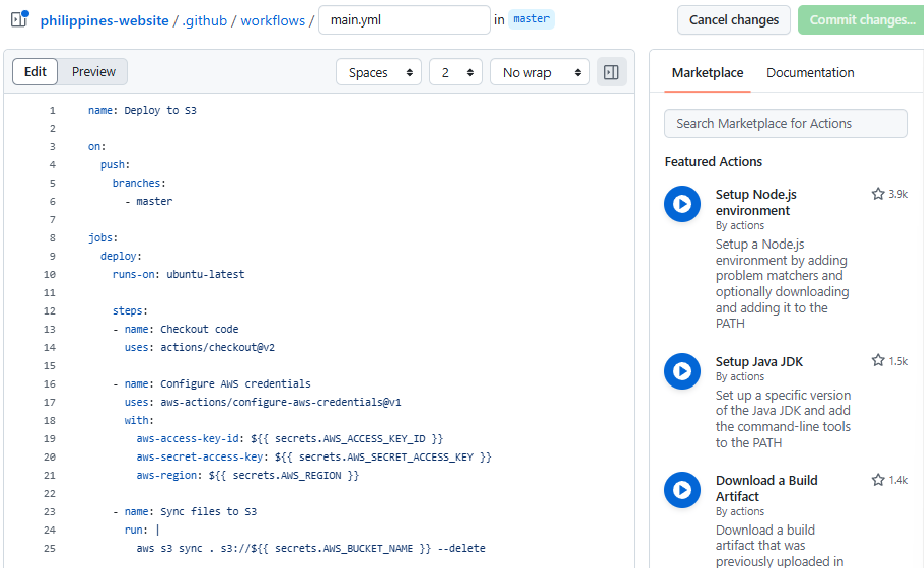Click the Download a Build Artifact icon
Image resolution: width=924 pixels, height=568 pixels.
pos(682,490)
